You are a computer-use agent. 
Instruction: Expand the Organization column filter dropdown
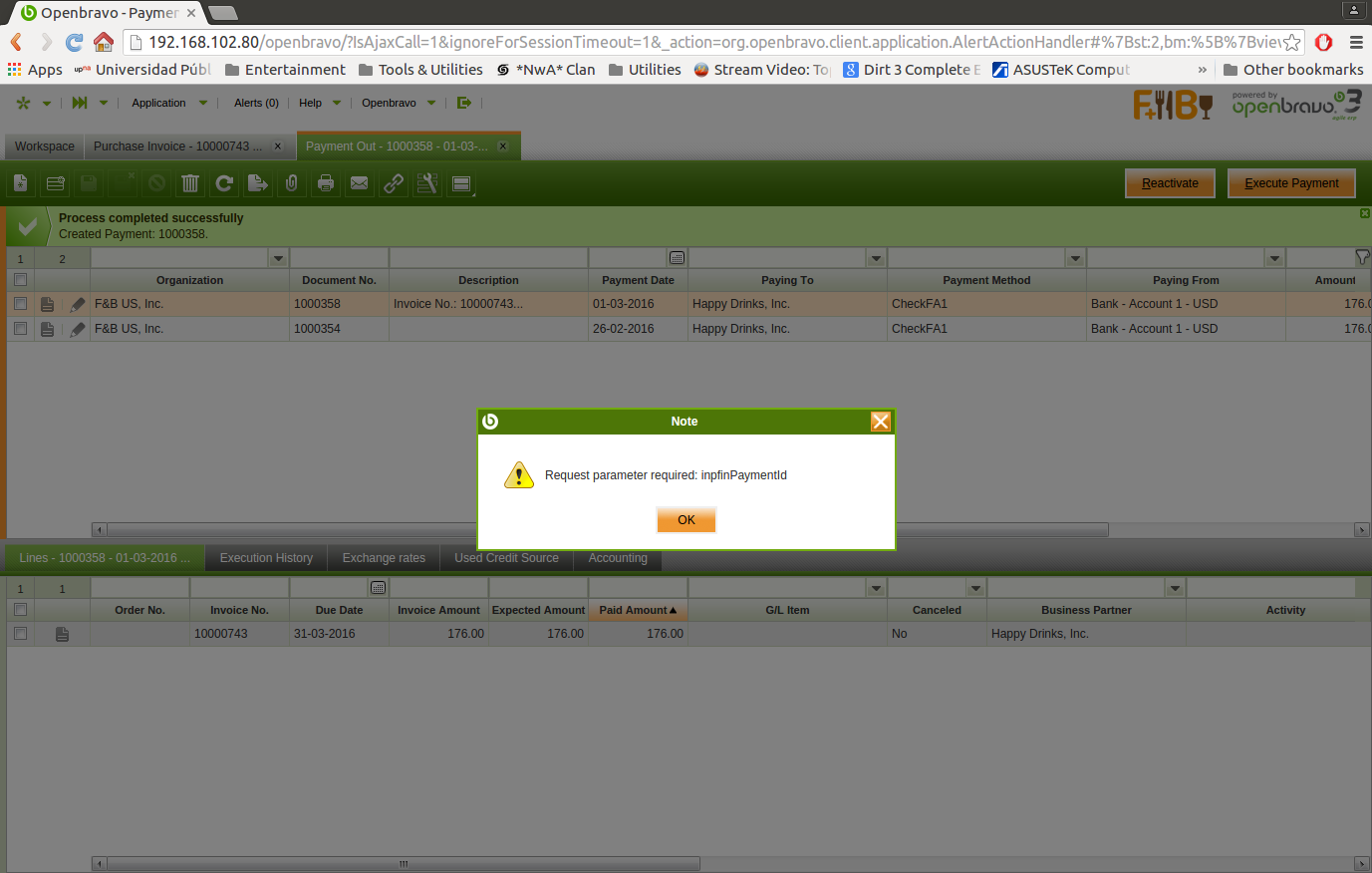(278, 259)
